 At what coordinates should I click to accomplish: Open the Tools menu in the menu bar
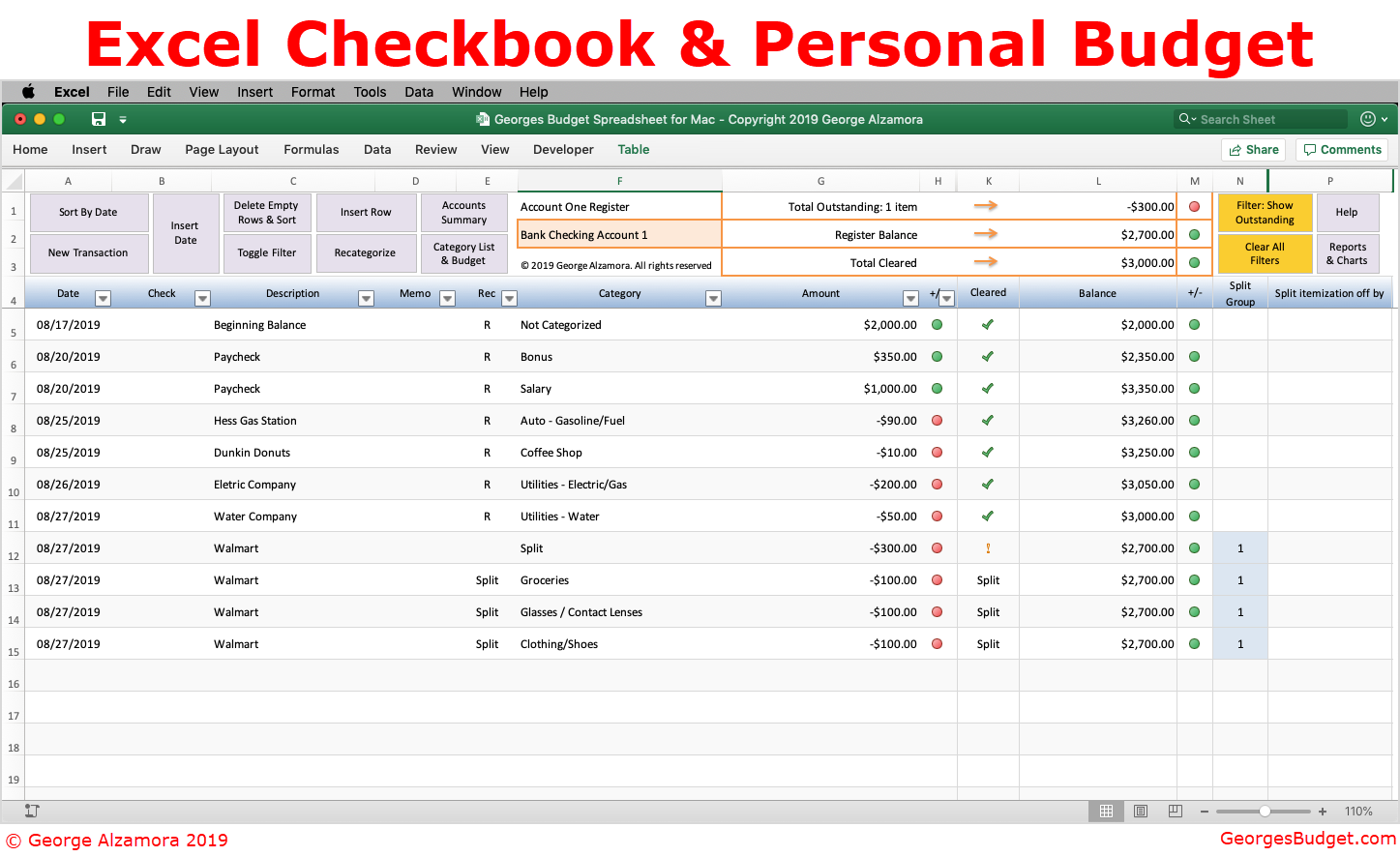[x=370, y=92]
